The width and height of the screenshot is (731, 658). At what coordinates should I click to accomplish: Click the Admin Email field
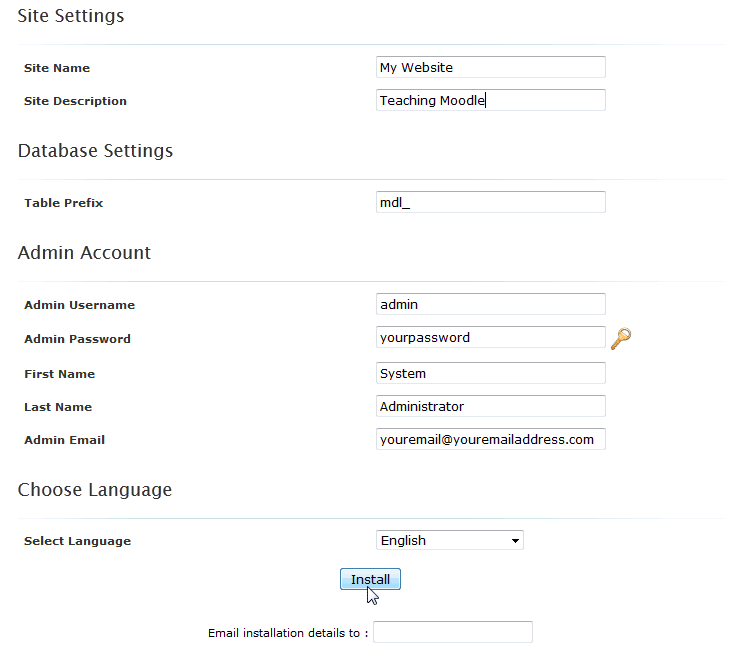(490, 439)
